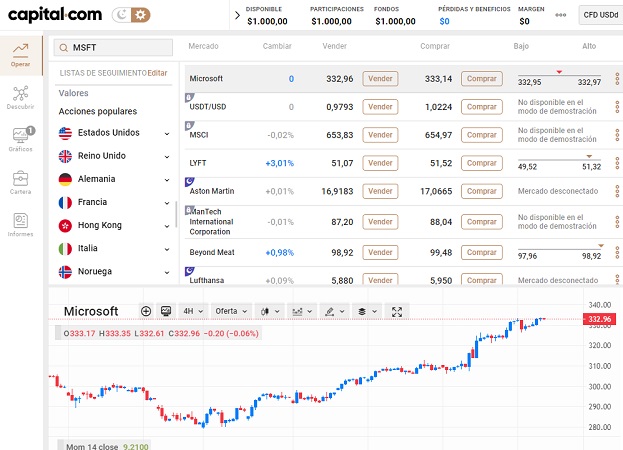This screenshot has width=623, height=450.
Task: Open options dots for USDT/USD row
Action: [x=617, y=107]
